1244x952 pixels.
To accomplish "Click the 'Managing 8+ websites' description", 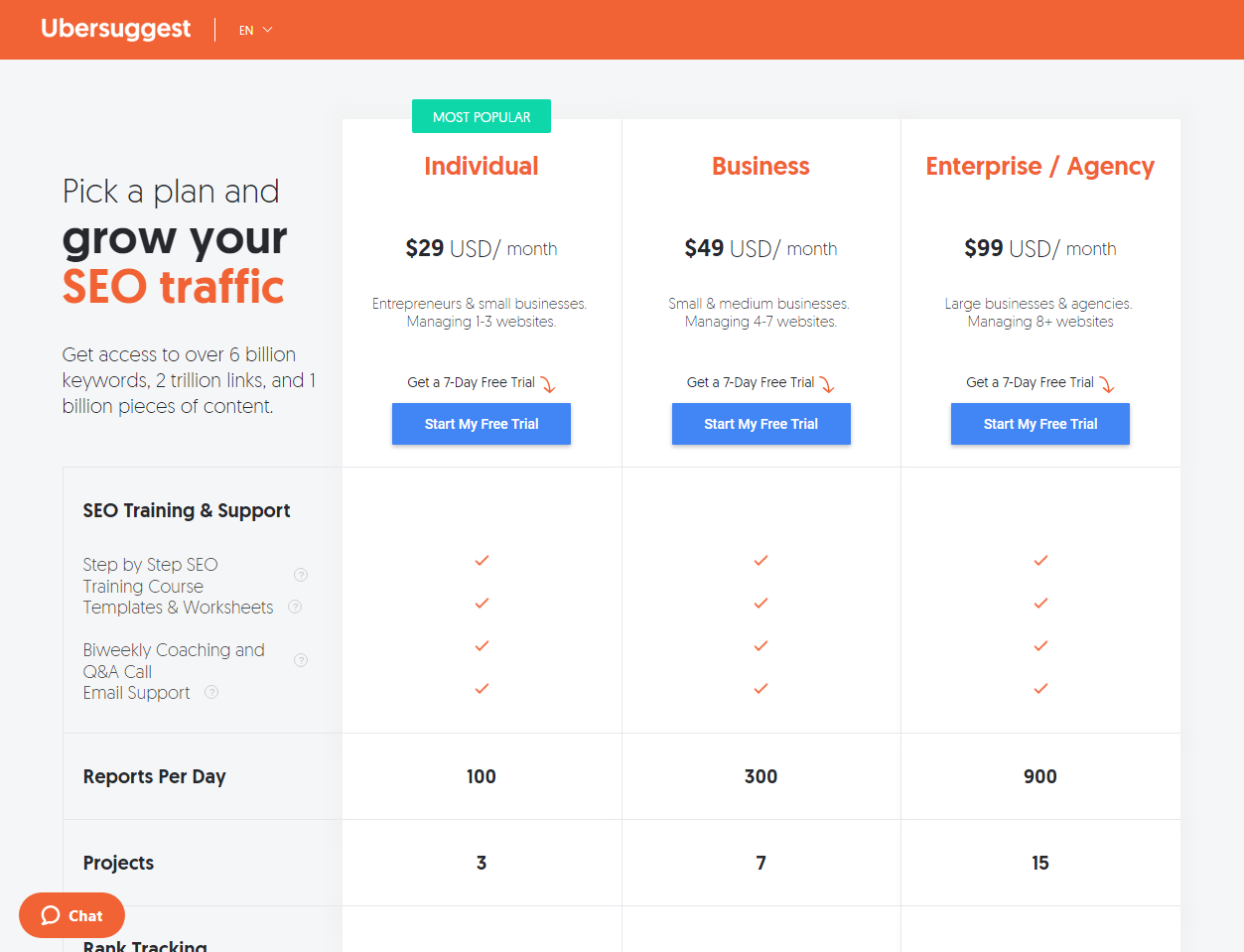I will pyautogui.click(x=1040, y=322).
